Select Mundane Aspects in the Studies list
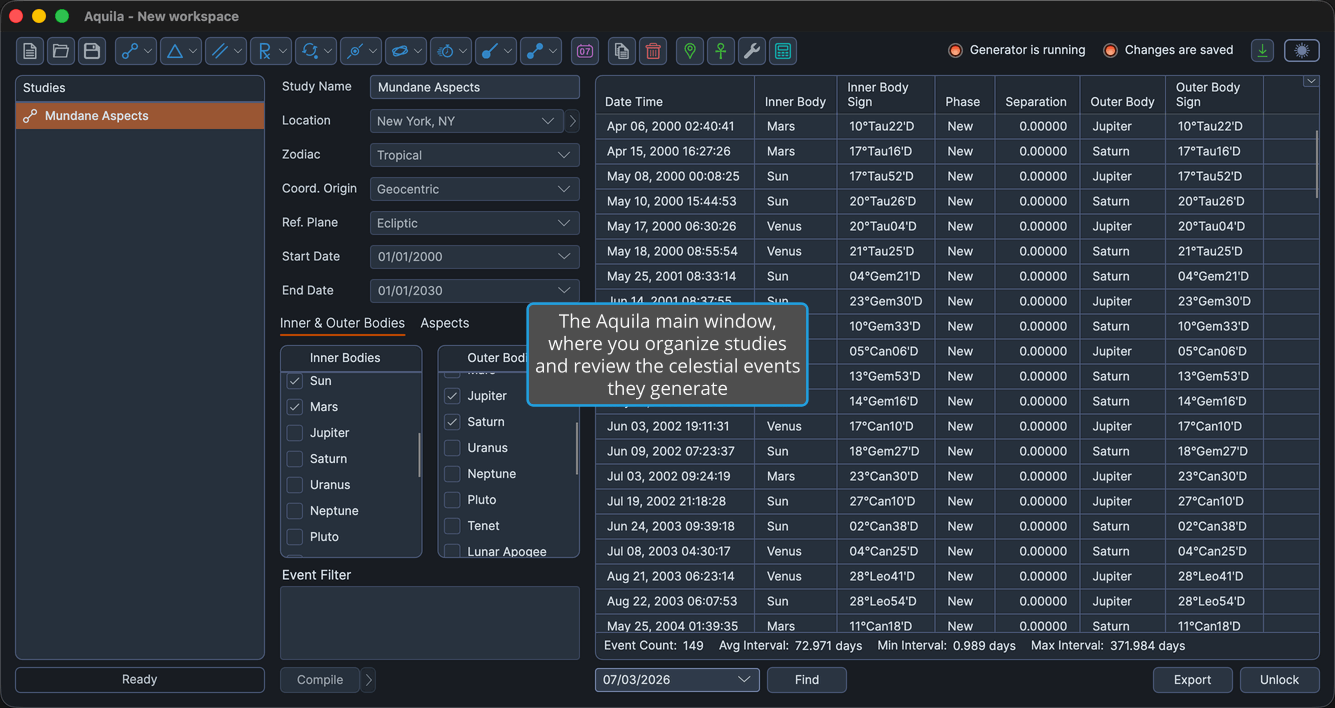 coord(140,116)
